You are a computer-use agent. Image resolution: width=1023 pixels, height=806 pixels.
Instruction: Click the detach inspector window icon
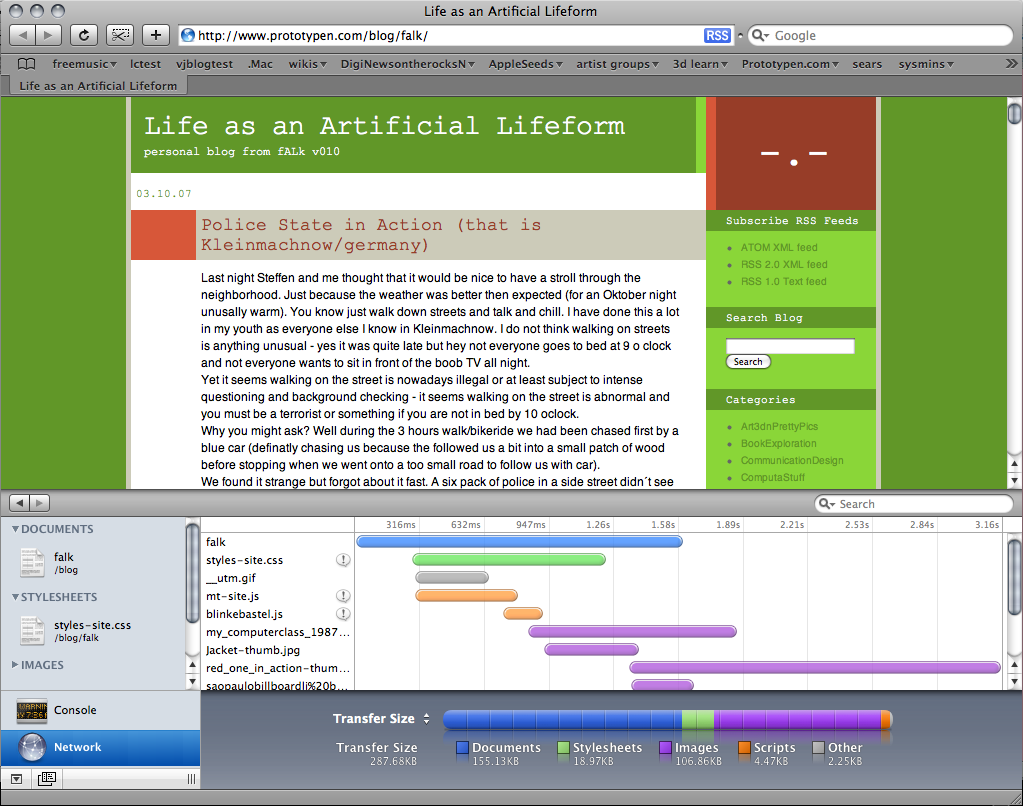pos(46,778)
